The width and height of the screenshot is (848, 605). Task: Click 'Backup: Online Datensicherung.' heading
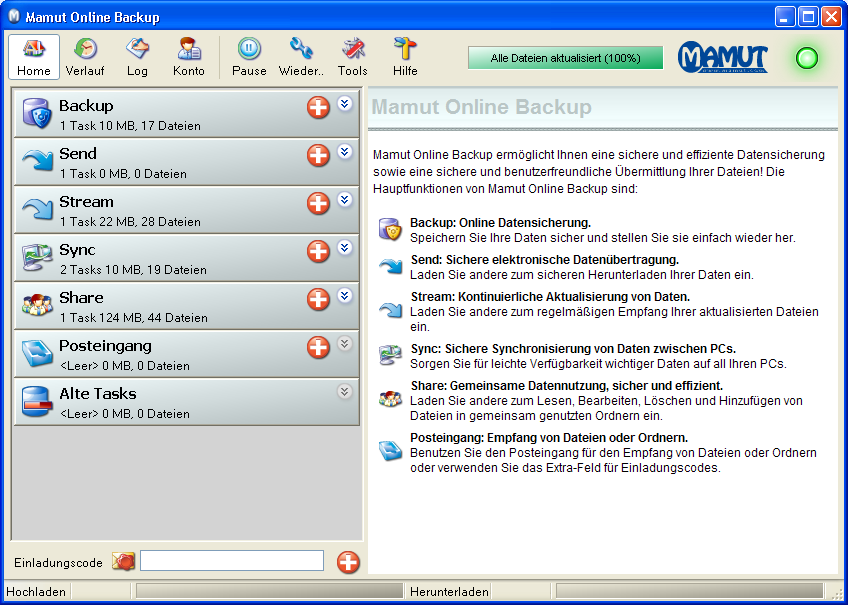coord(500,223)
